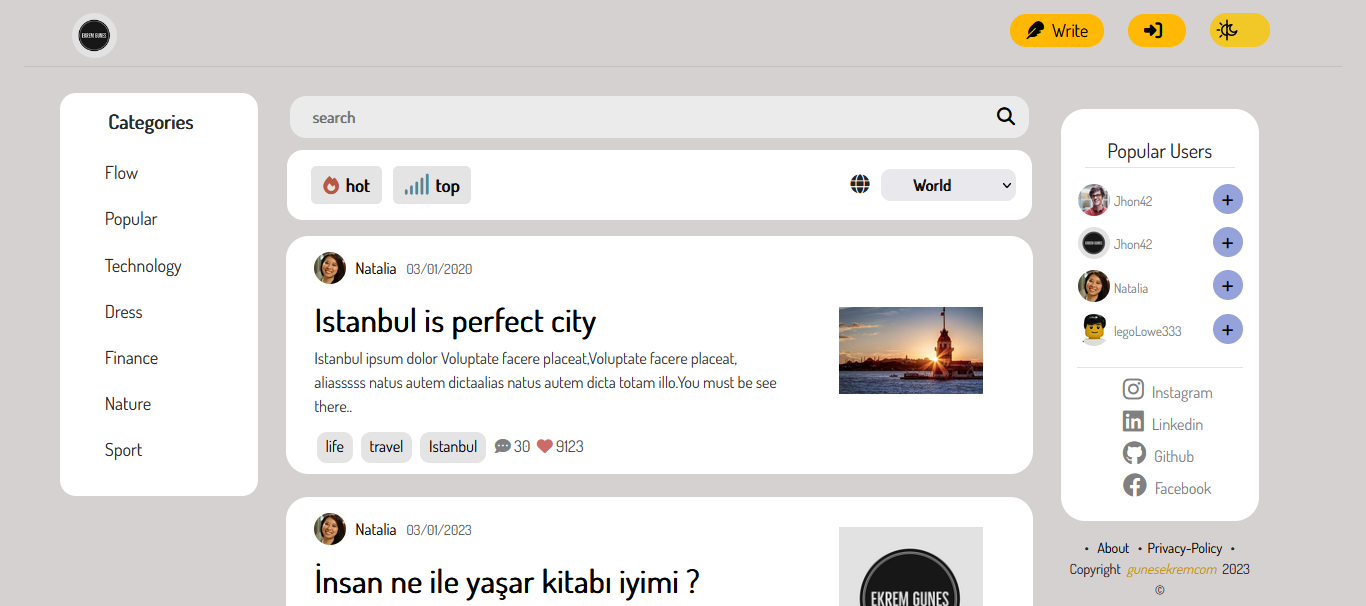The height and width of the screenshot is (606, 1366).
Task: Click the 'life' tag
Action: point(335,447)
